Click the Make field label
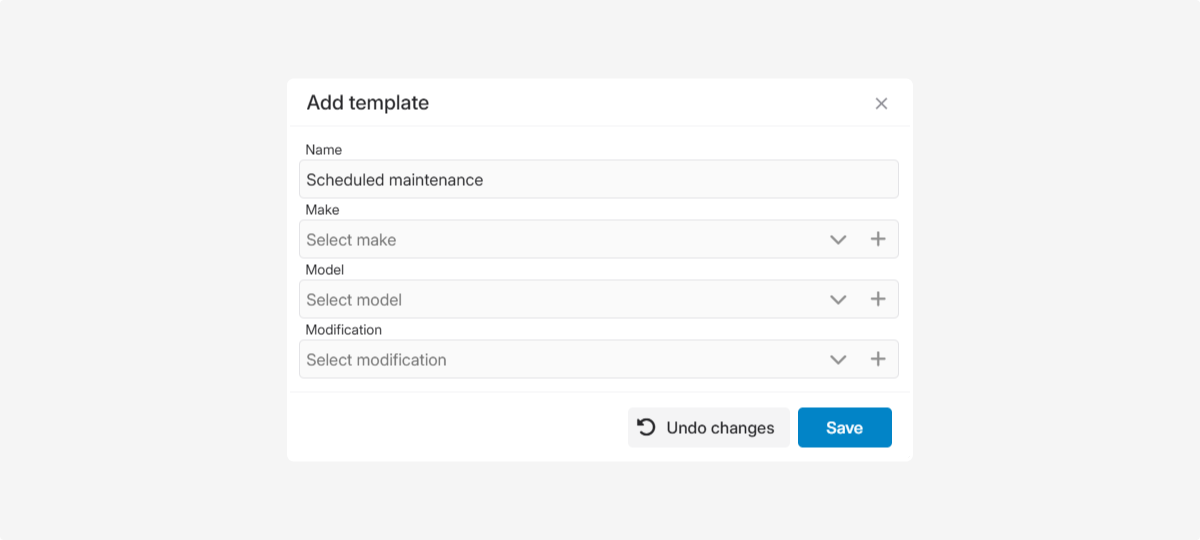The width and height of the screenshot is (1200, 540). 322,210
